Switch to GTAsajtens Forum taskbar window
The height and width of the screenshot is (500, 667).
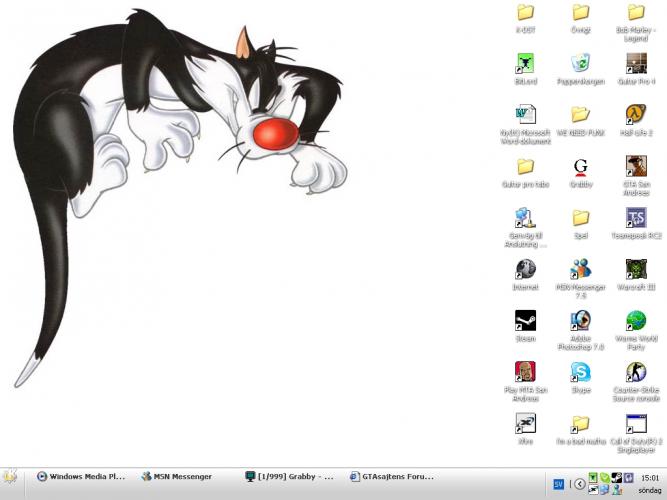click(394, 477)
